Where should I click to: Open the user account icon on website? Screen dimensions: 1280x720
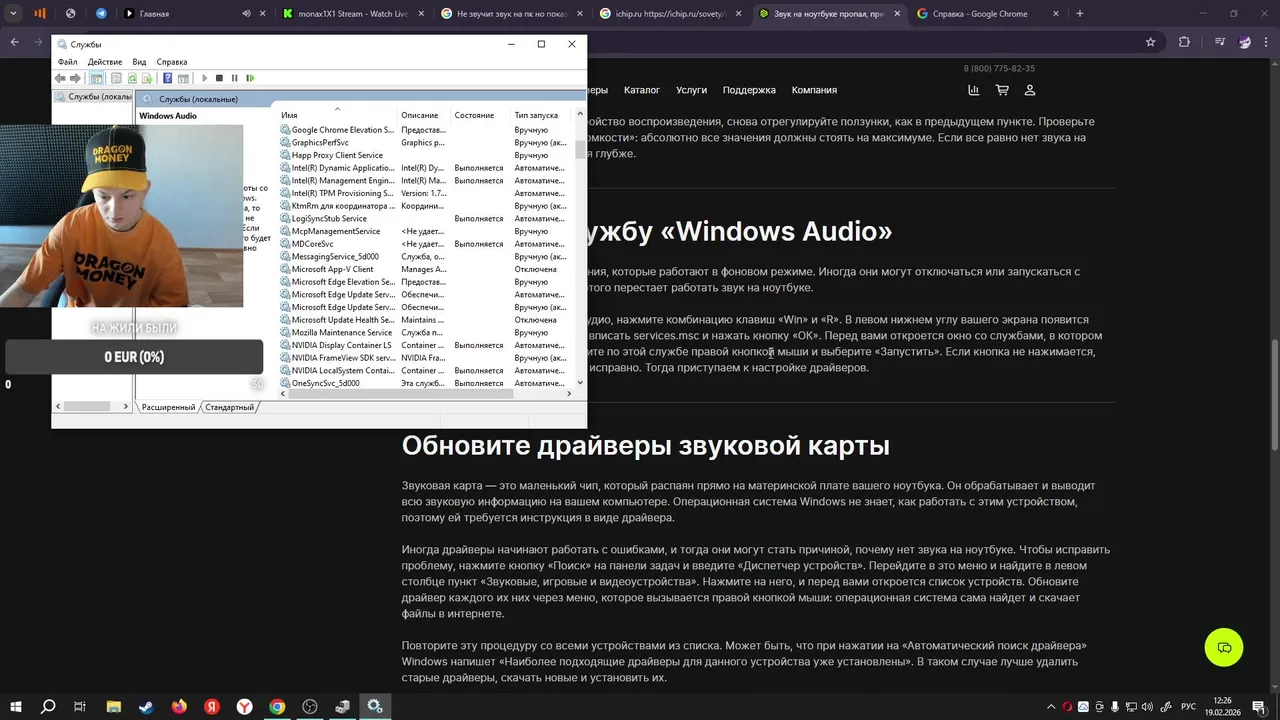click(1030, 90)
